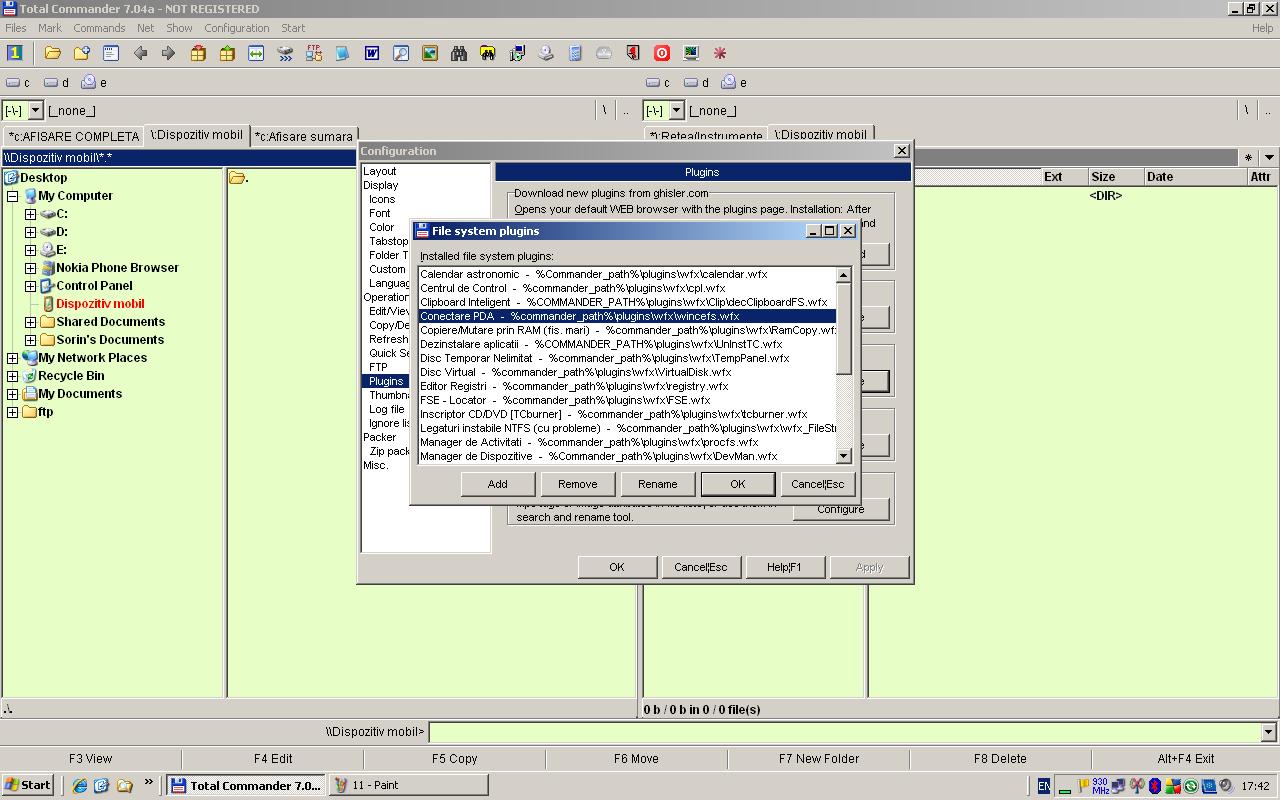Image resolution: width=1280 pixels, height=800 pixels.
Task: Click the F5 Copy button
Action: (455, 759)
